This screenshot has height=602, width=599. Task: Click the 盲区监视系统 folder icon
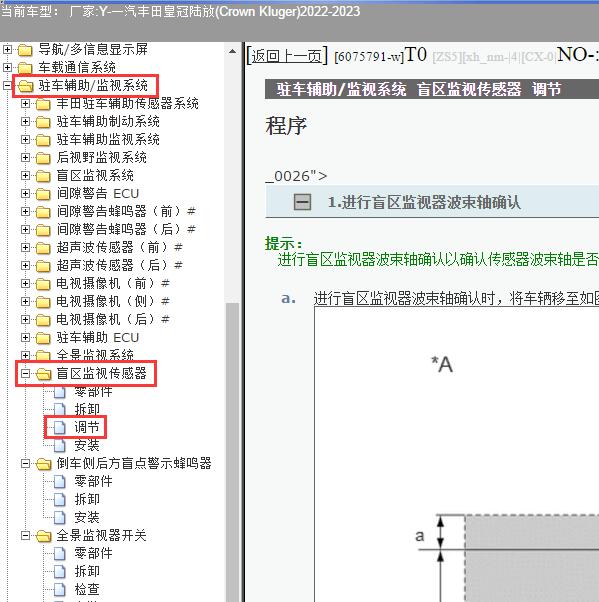43,176
